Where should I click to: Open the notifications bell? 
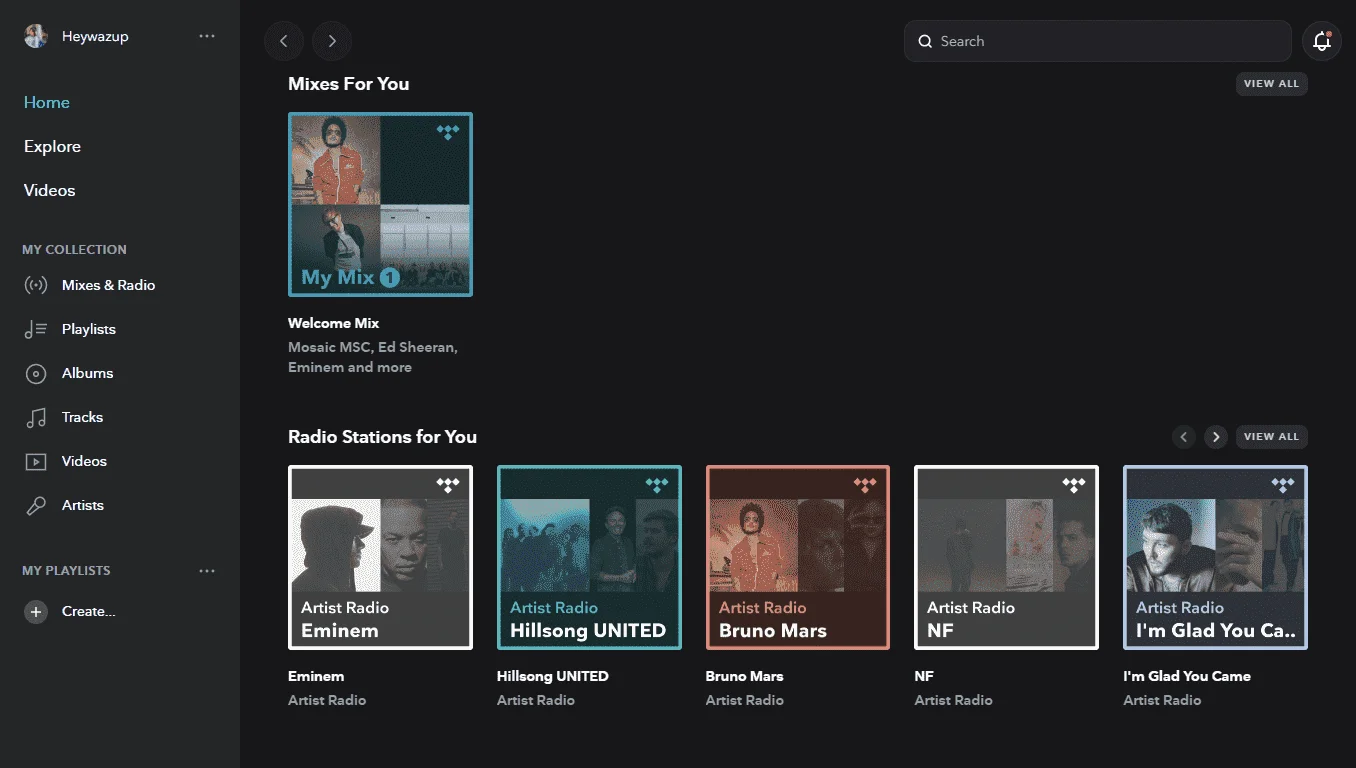coord(1322,41)
